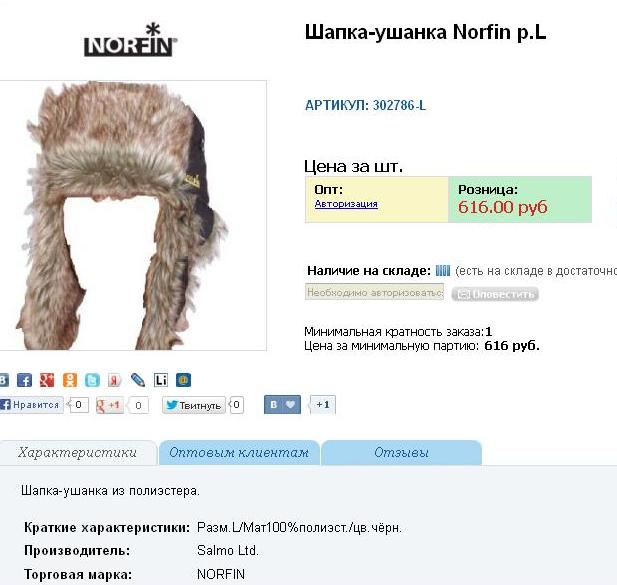Like the product with Facebook Нравится button

coord(31,405)
